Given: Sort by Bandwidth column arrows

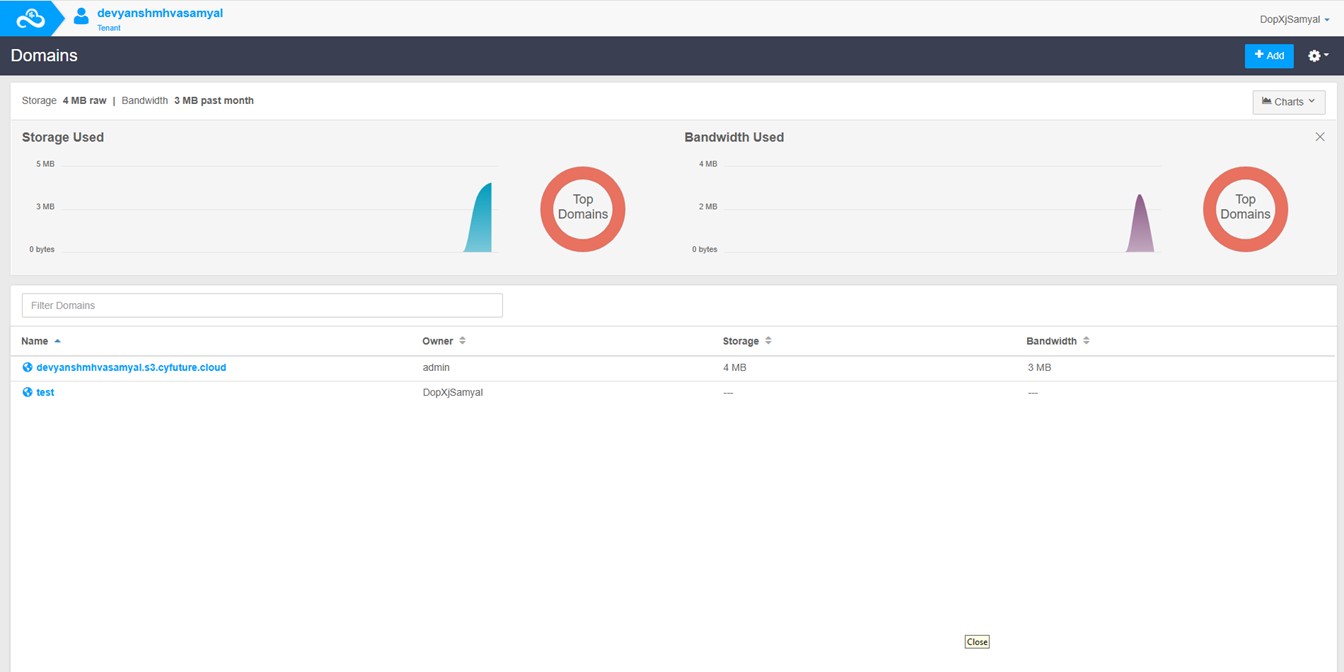Looking at the screenshot, I should click(x=1086, y=341).
